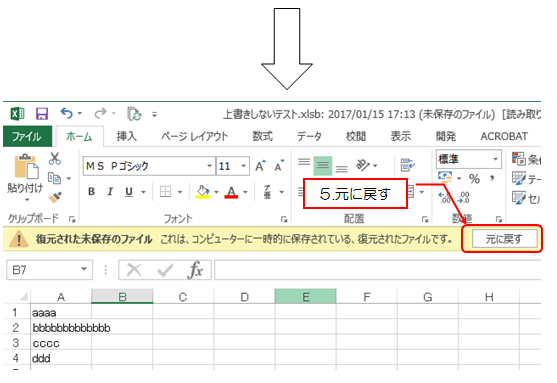Click the Copy icon

(55, 178)
